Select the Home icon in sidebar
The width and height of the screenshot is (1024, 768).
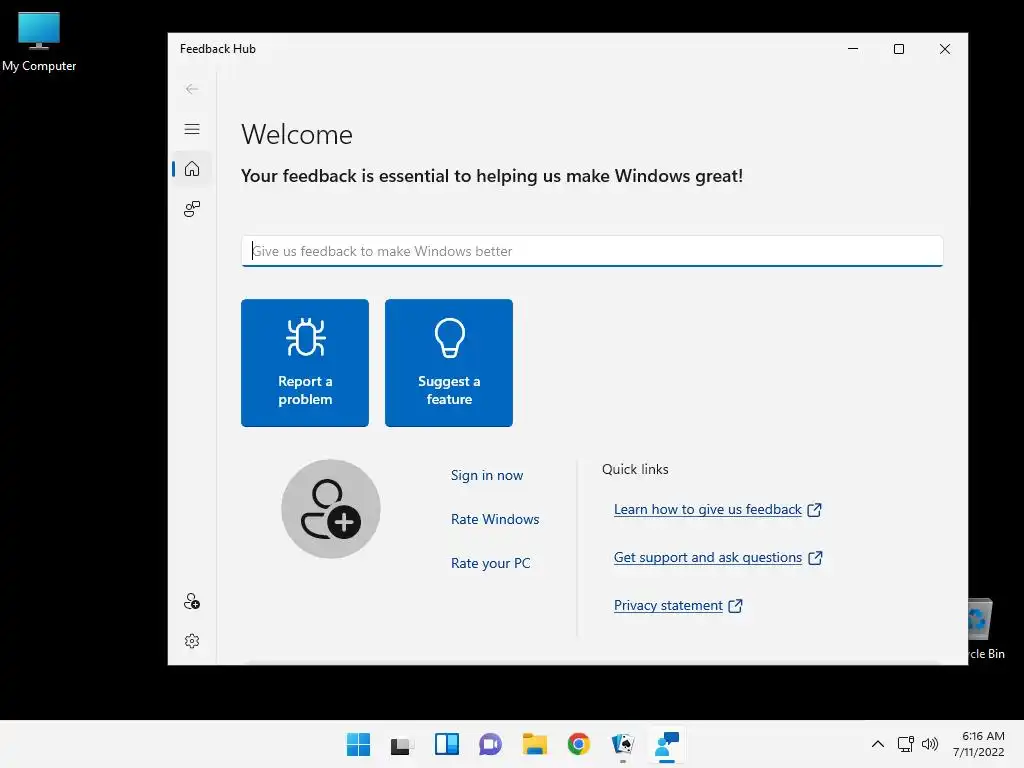192,169
